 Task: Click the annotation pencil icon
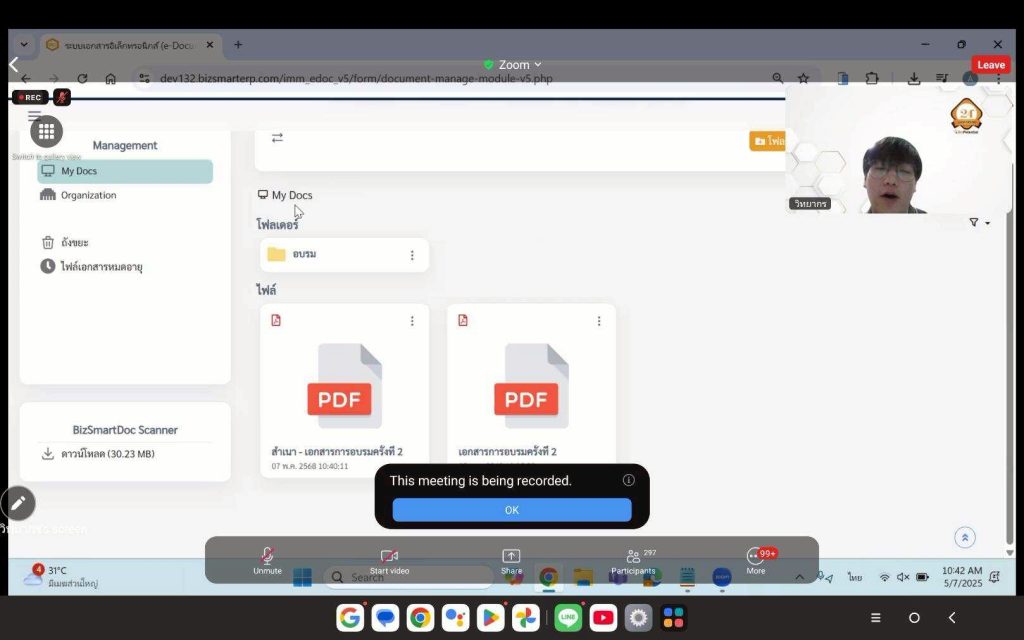tap(18, 503)
